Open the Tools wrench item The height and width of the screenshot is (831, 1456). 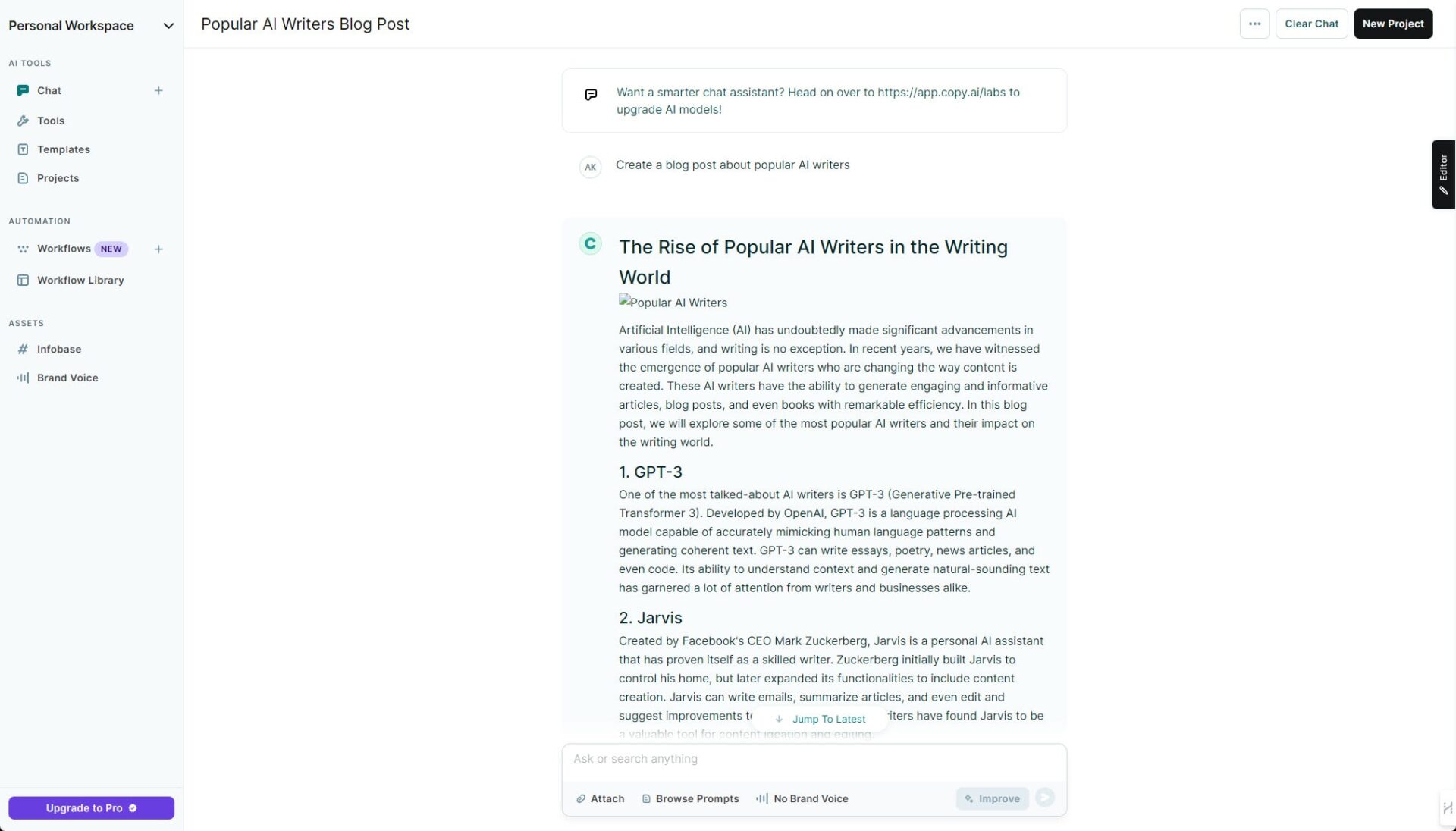point(50,121)
